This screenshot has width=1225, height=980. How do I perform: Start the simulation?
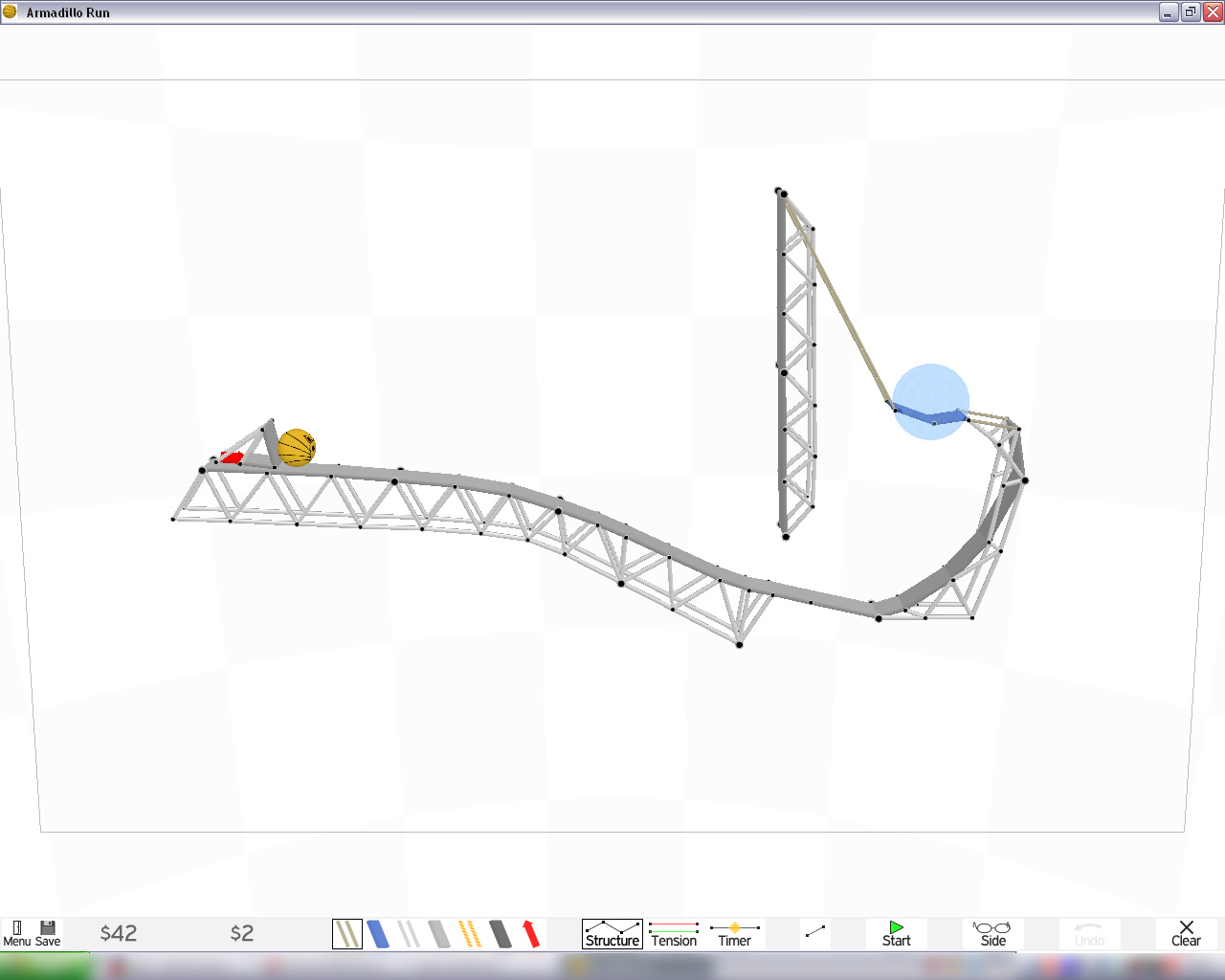click(x=897, y=934)
